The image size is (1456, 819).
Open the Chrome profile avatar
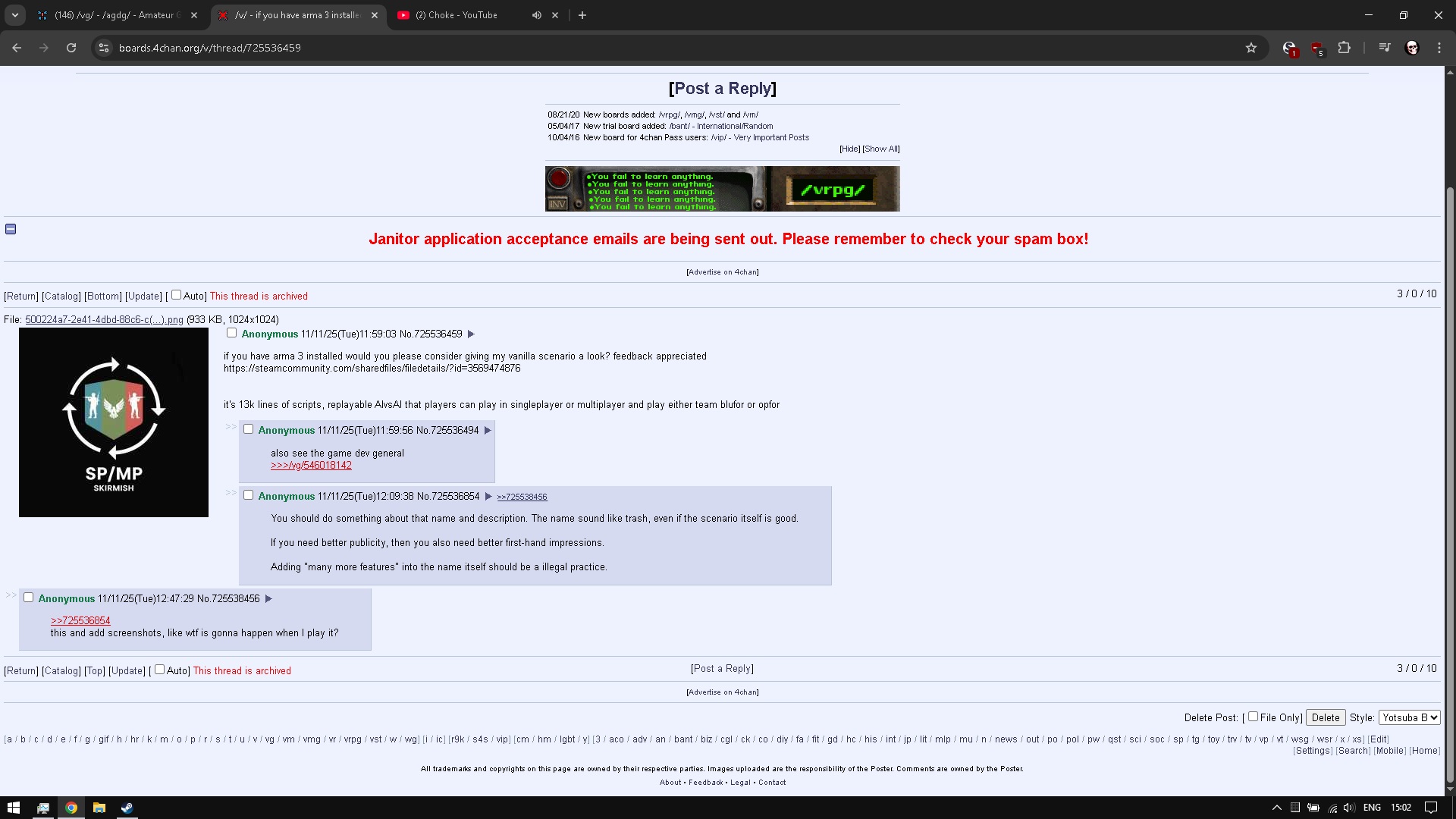tap(1412, 48)
